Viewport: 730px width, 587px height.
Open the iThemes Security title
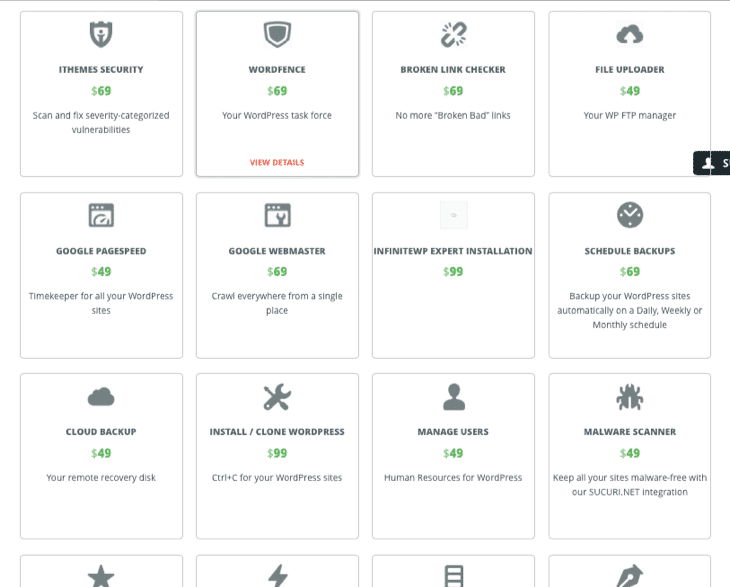click(101, 69)
